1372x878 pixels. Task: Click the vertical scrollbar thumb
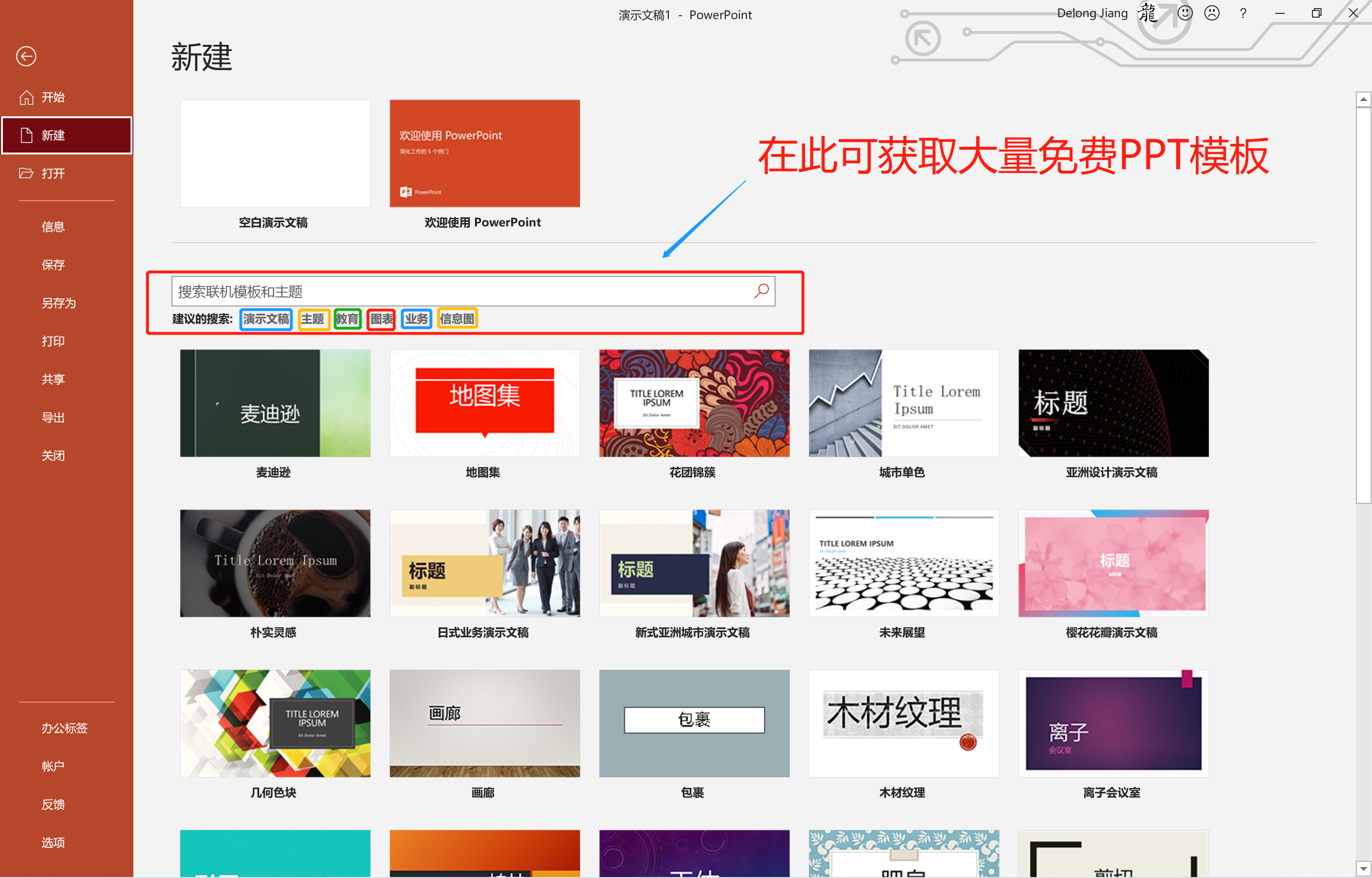pyautogui.click(x=1363, y=306)
